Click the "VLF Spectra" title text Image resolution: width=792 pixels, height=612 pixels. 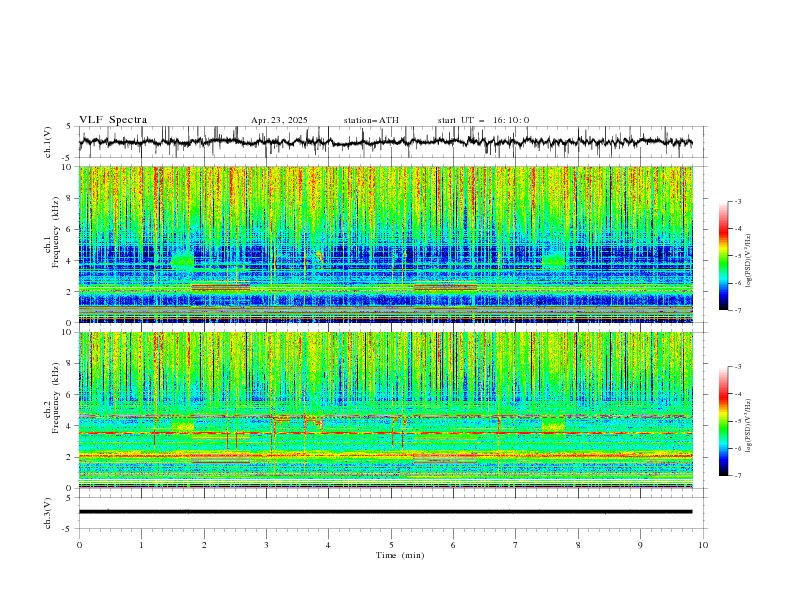[113, 120]
